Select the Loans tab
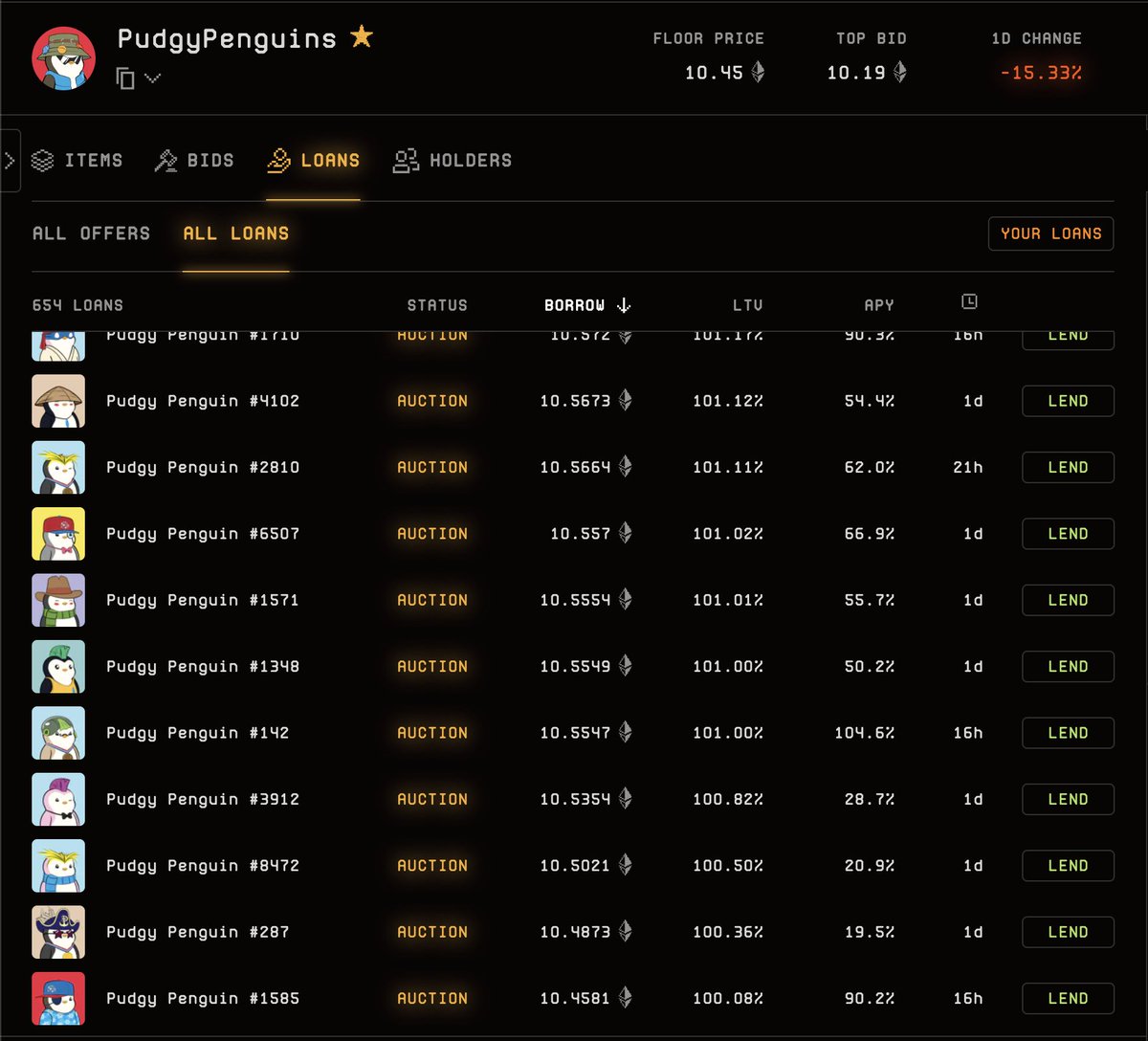Screen dimensions: 1148x1041 click(313, 161)
